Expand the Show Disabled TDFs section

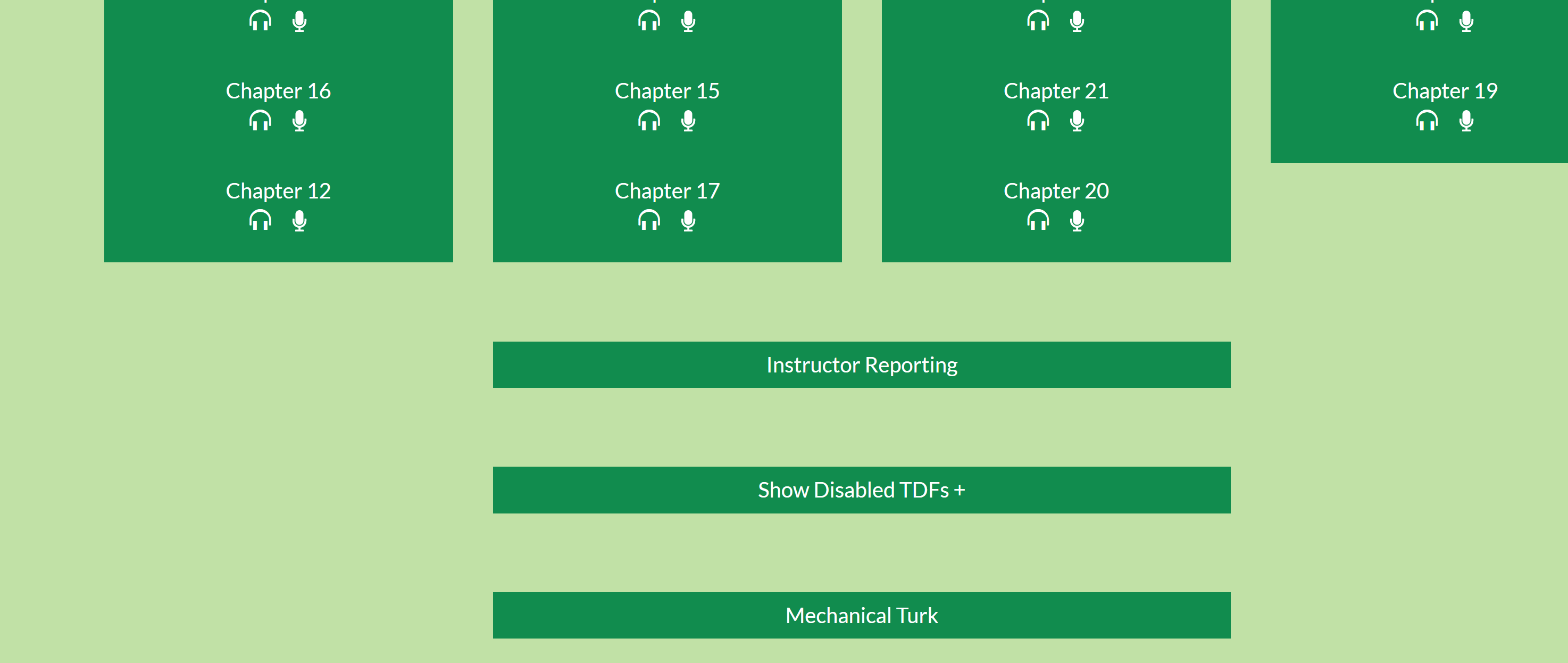[861, 490]
